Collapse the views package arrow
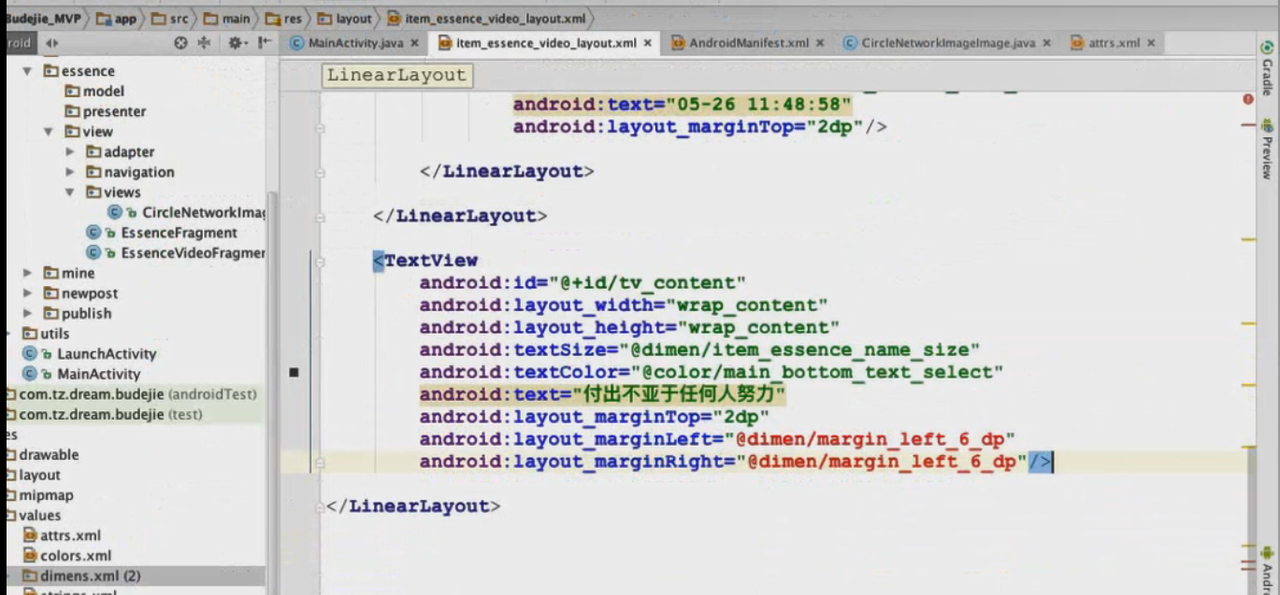Screen dimensions: 1280x595 point(70,192)
